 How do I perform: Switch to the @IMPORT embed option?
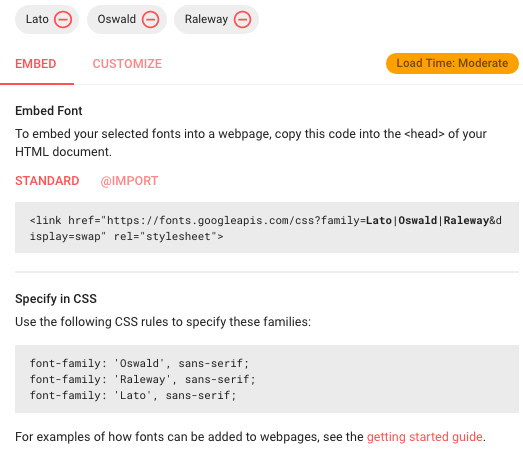click(129, 181)
